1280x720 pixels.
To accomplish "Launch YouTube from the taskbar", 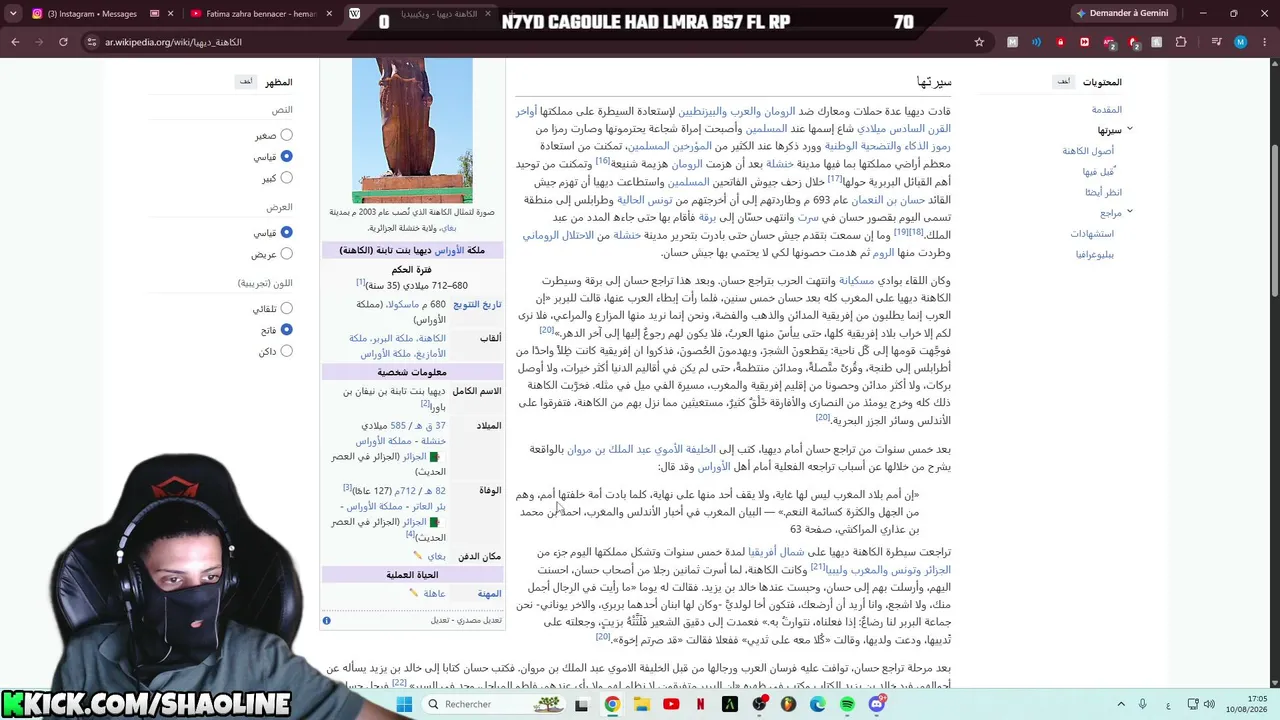I will coord(671,704).
